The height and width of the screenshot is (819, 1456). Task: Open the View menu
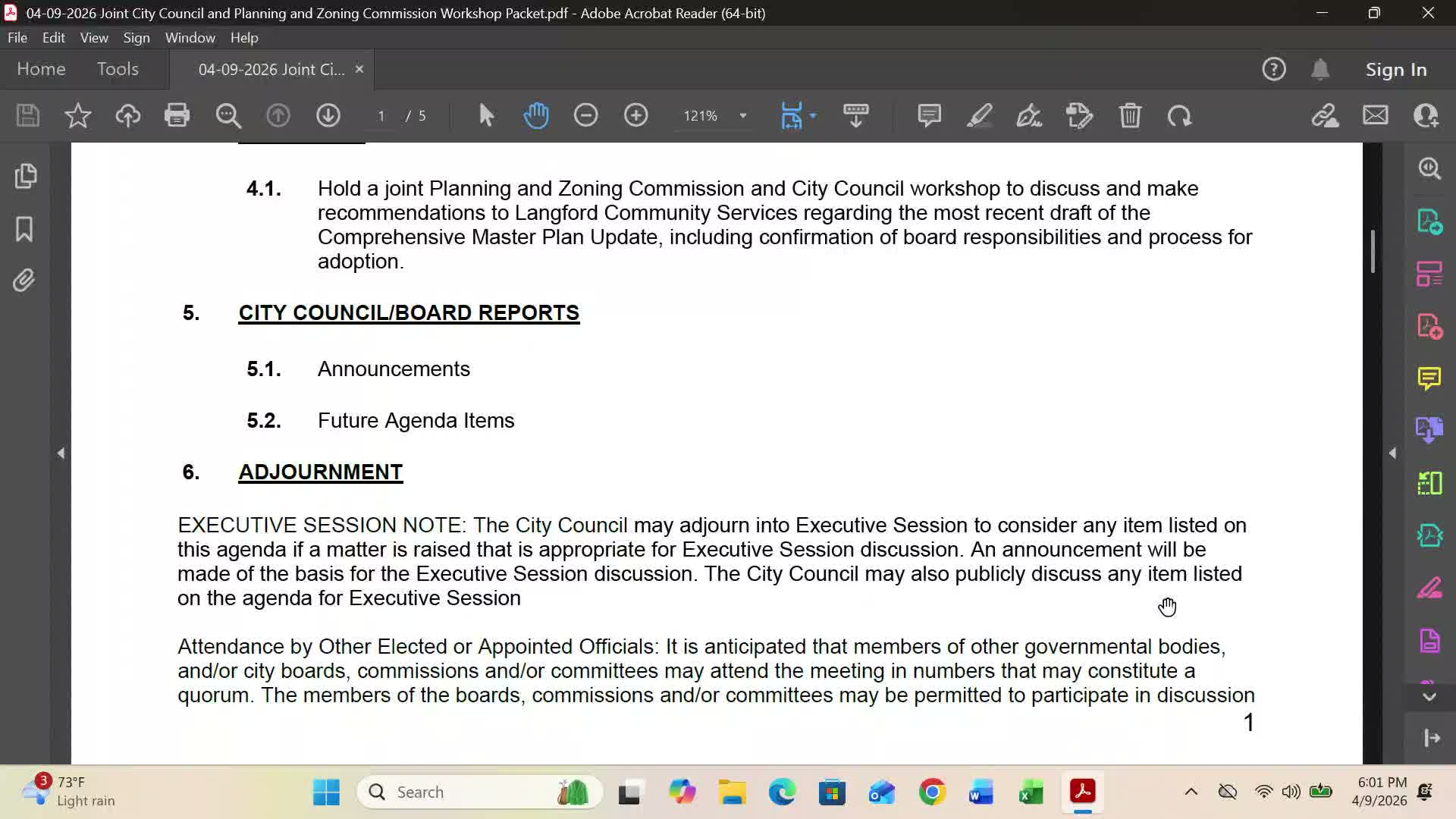[x=94, y=37]
